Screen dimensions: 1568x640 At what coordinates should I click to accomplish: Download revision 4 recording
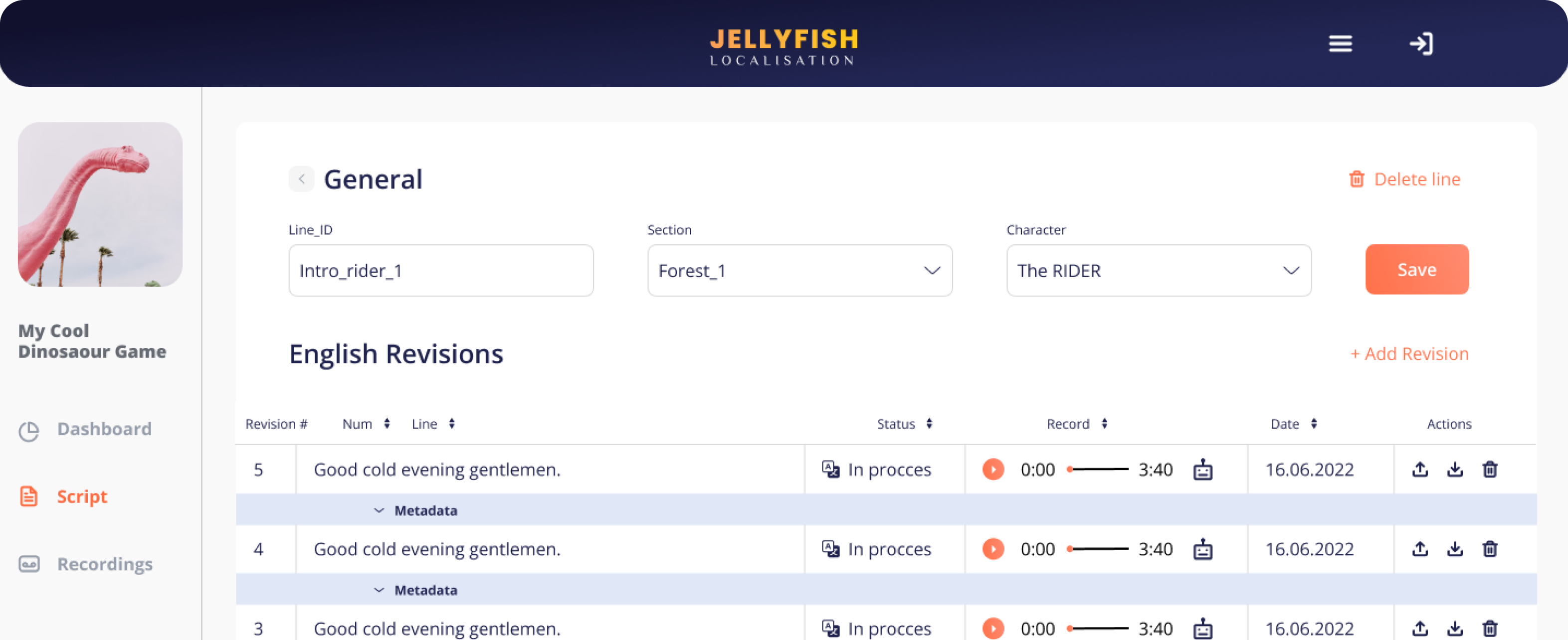(1455, 549)
